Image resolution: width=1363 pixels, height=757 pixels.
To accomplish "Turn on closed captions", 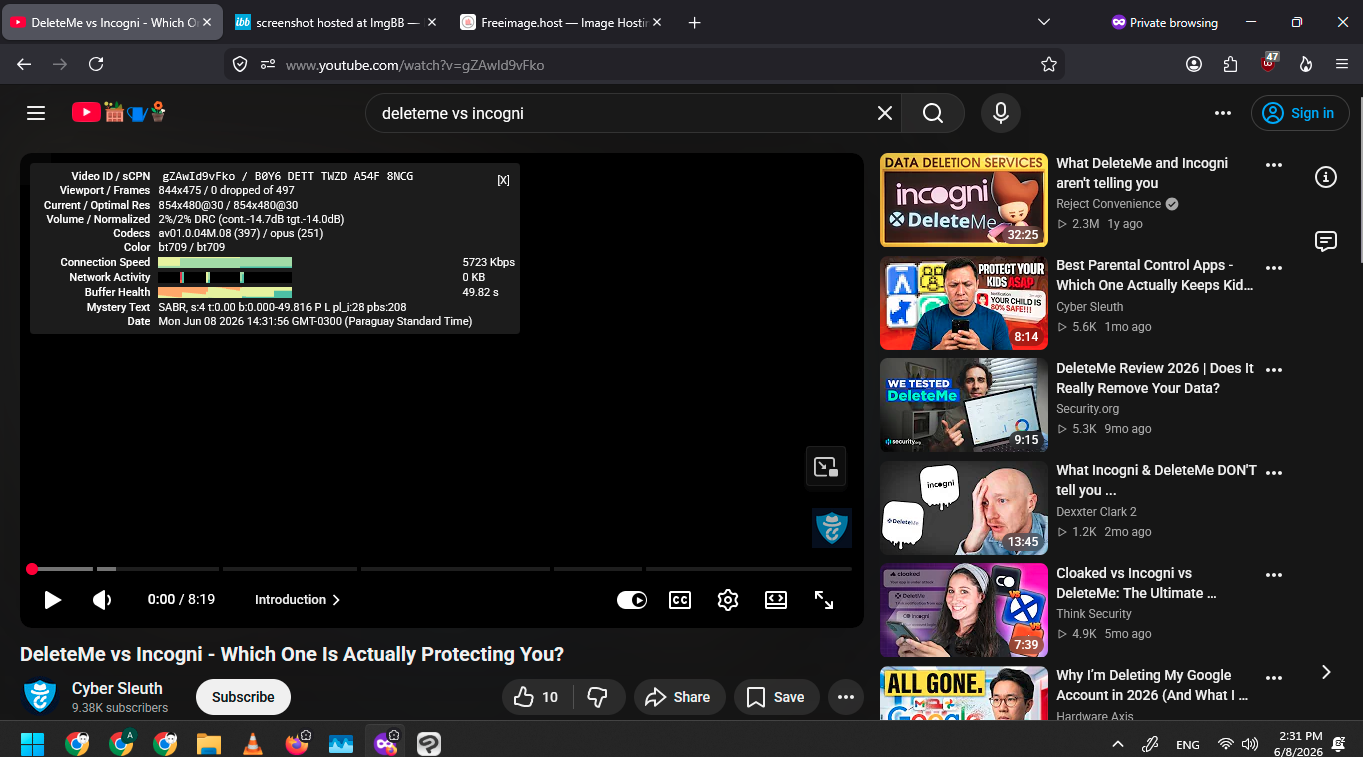I will click(x=680, y=600).
